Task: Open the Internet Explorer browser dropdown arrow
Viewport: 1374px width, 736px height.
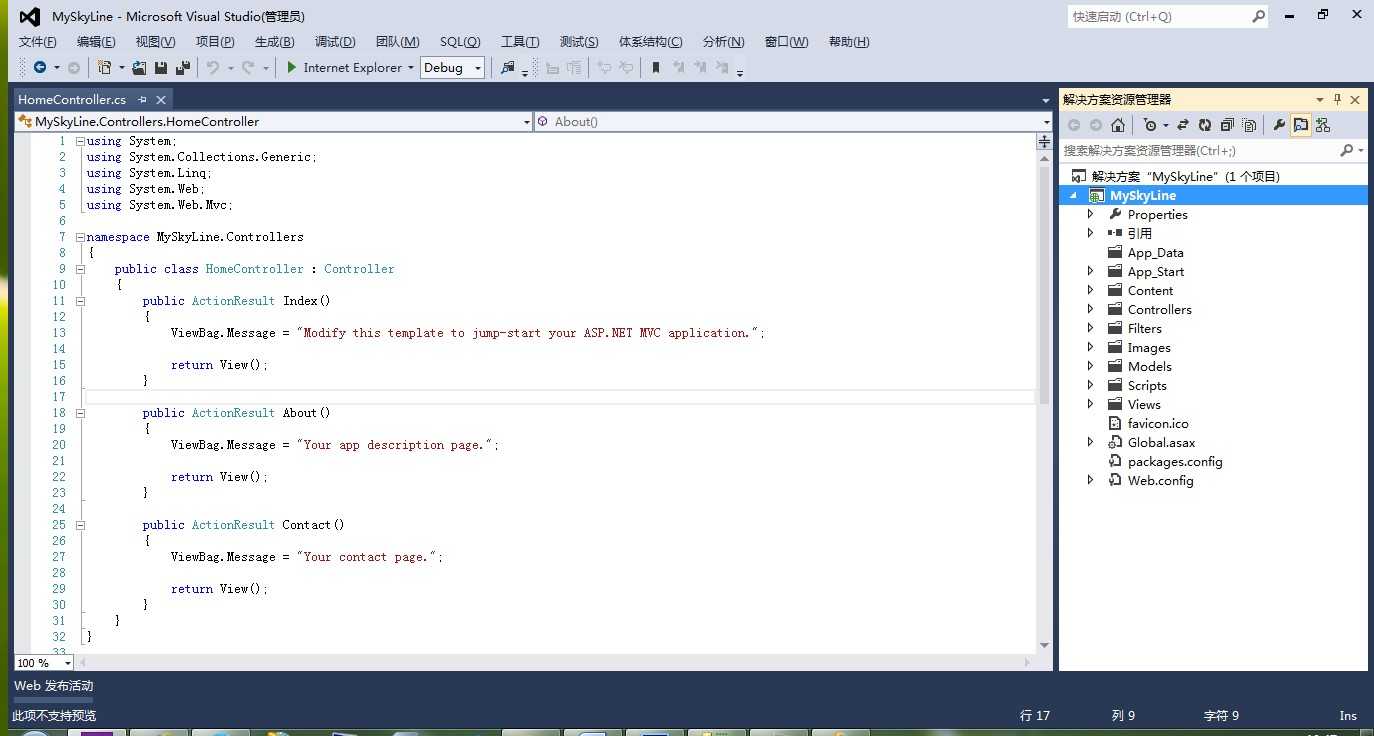Action: [x=411, y=68]
